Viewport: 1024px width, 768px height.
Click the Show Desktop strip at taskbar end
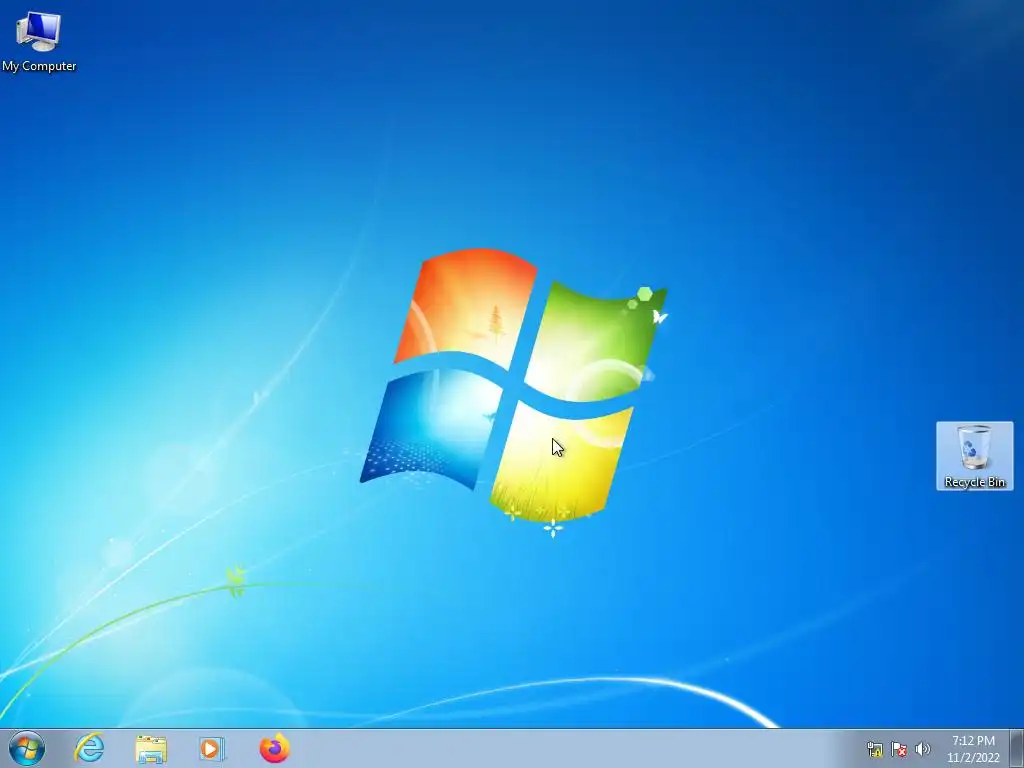point(1017,749)
